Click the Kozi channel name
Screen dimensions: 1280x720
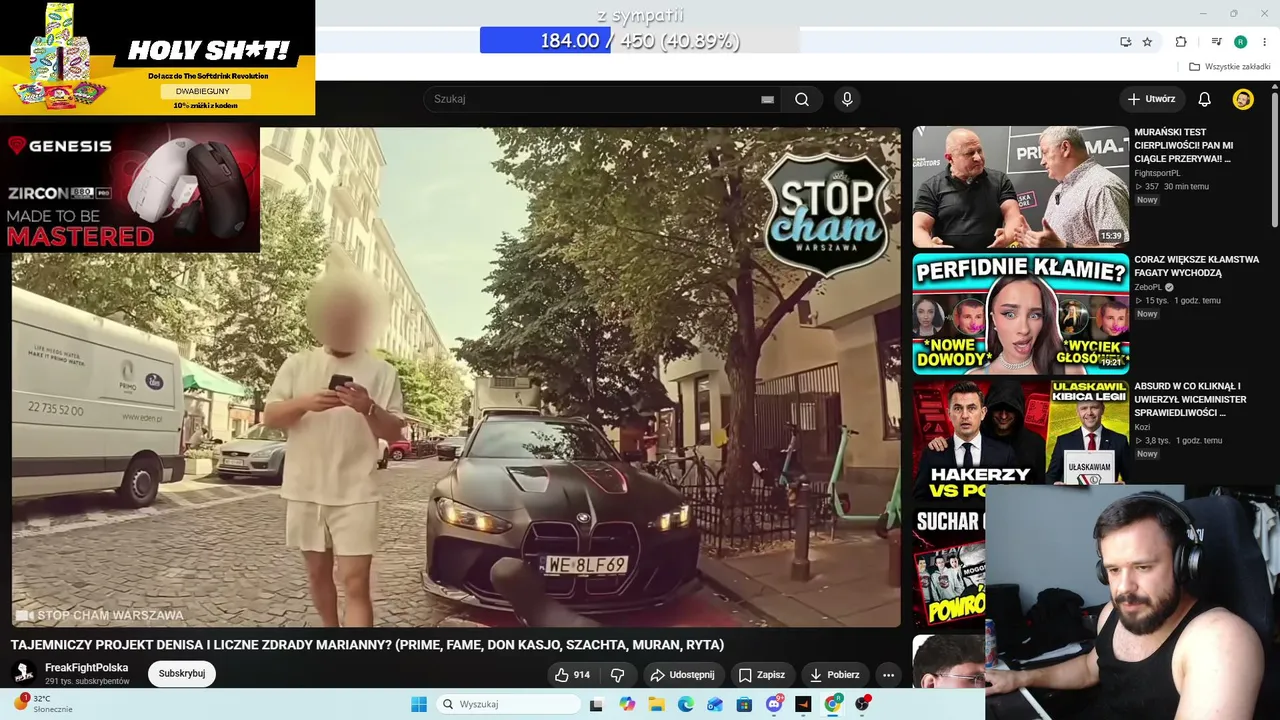1142,427
